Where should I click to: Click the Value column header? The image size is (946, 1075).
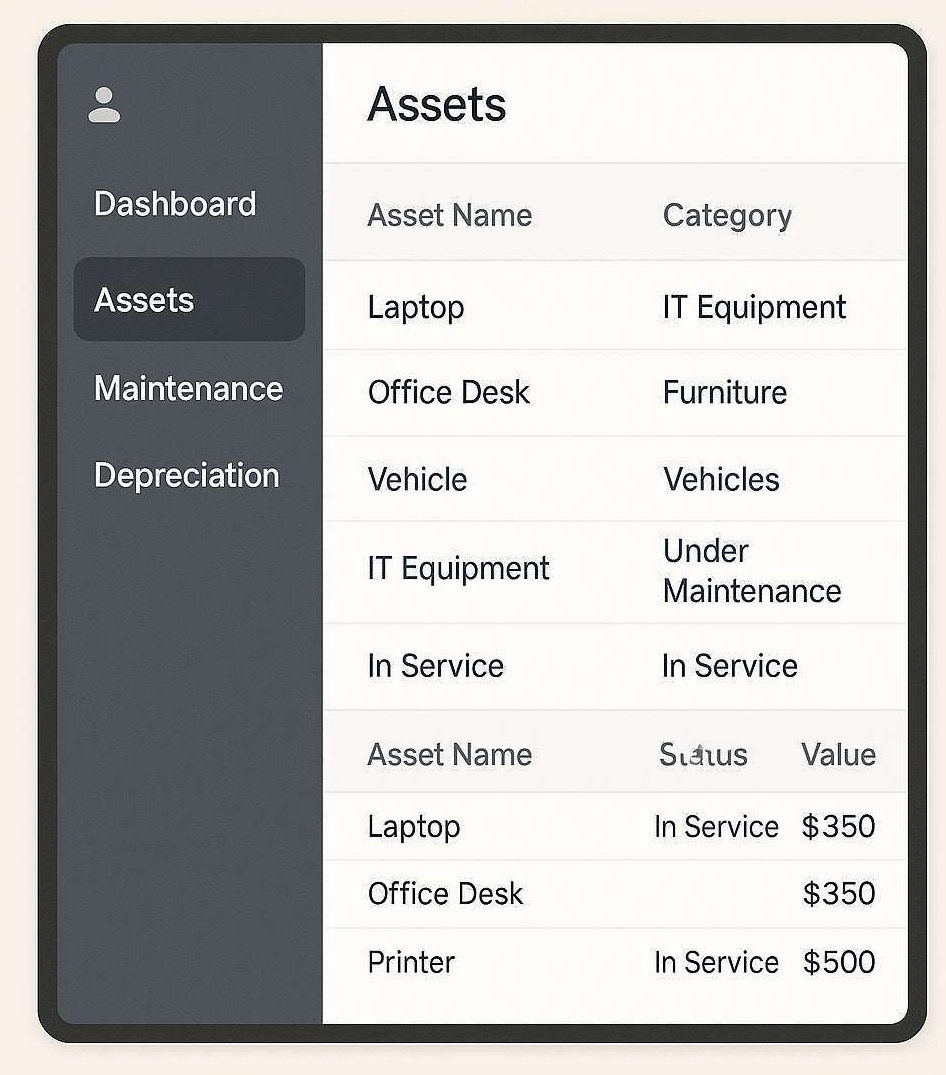[x=838, y=754]
